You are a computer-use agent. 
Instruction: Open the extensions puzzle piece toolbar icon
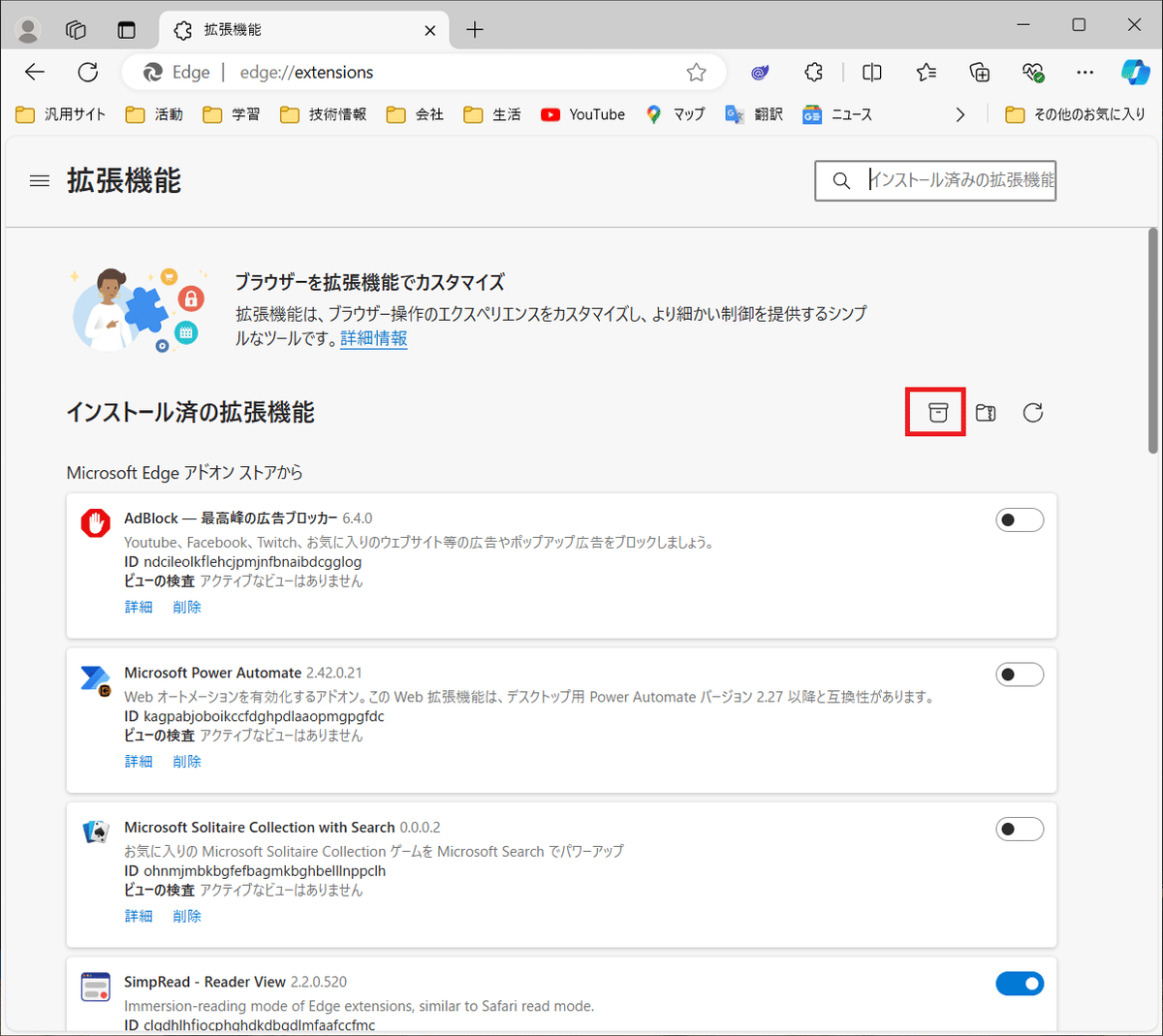(x=814, y=72)
